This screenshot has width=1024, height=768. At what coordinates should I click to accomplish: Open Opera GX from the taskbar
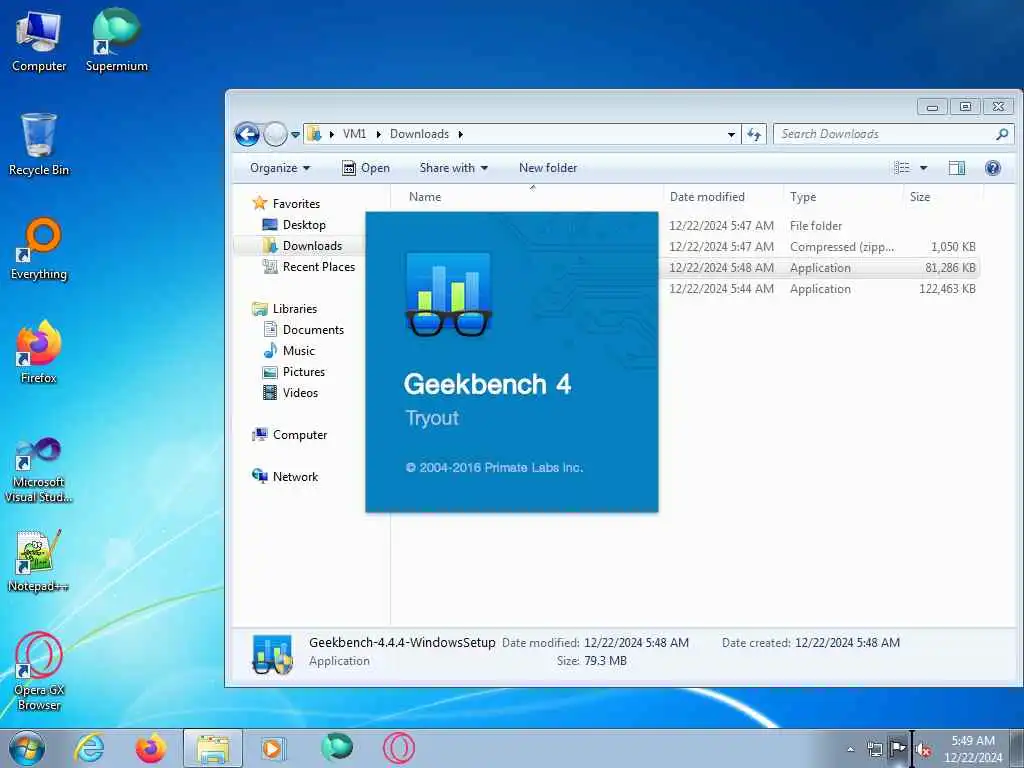[398, 748]
